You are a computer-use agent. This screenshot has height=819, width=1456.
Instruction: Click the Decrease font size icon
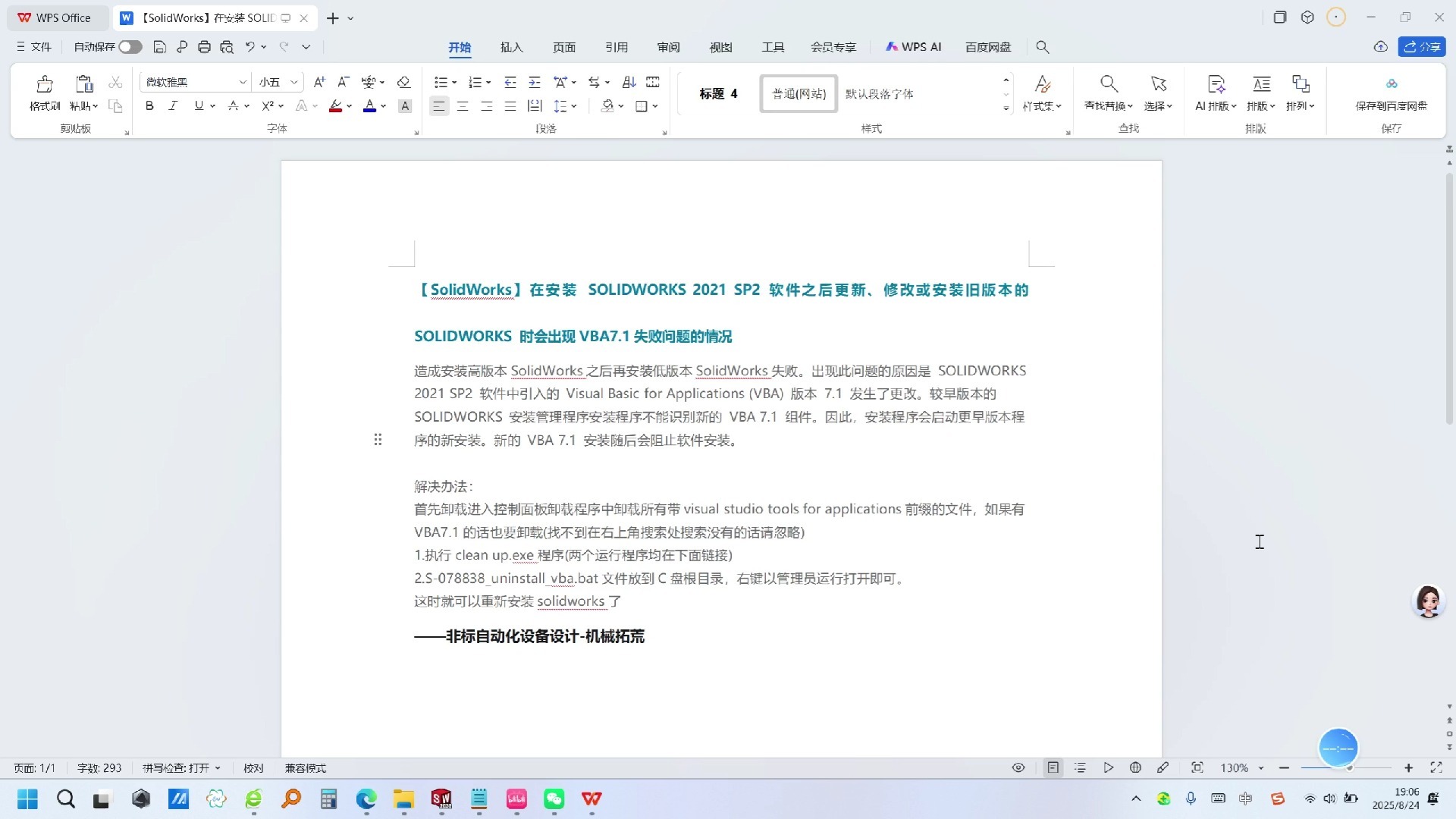[x=344, y=82]
